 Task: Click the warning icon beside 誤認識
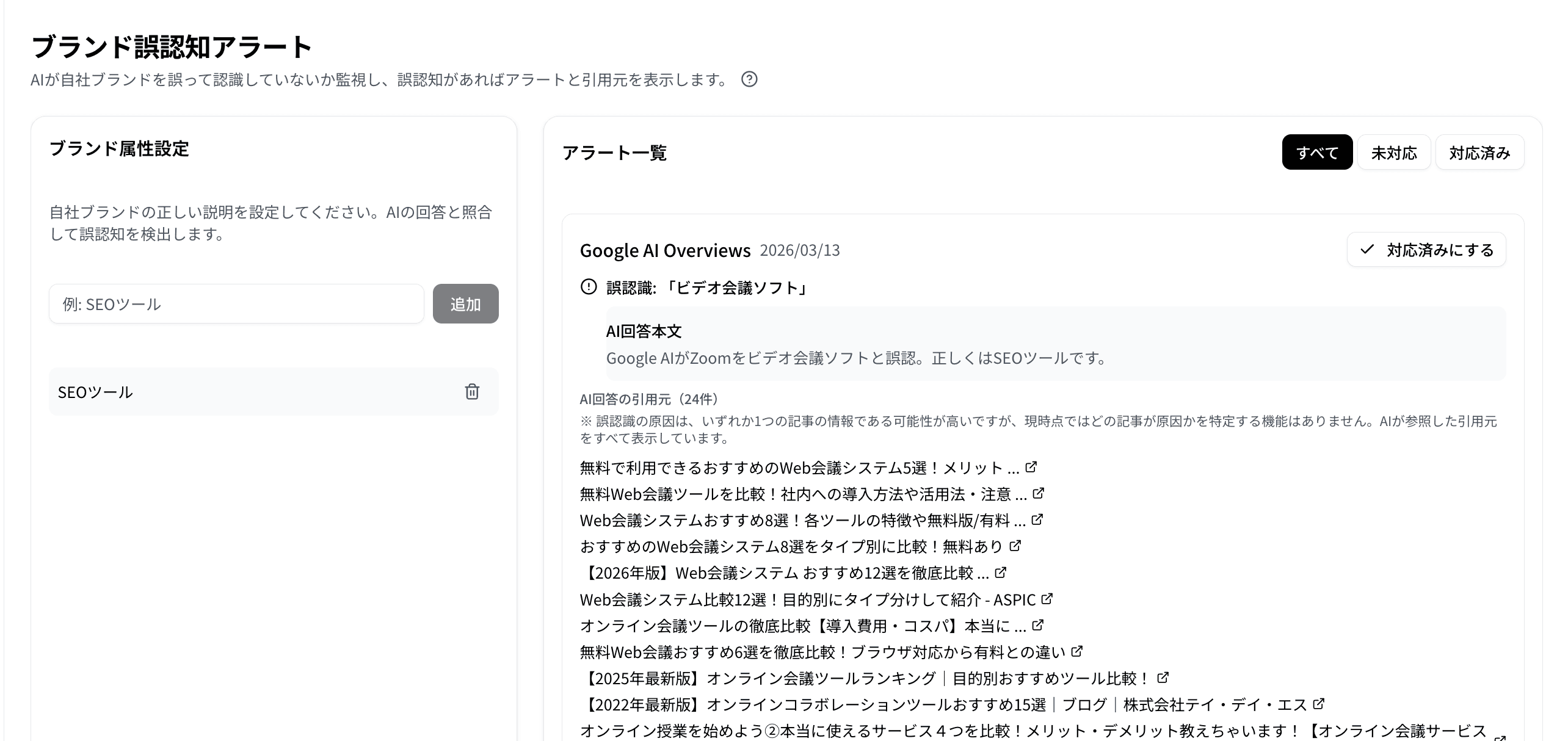tap(587, 287)
